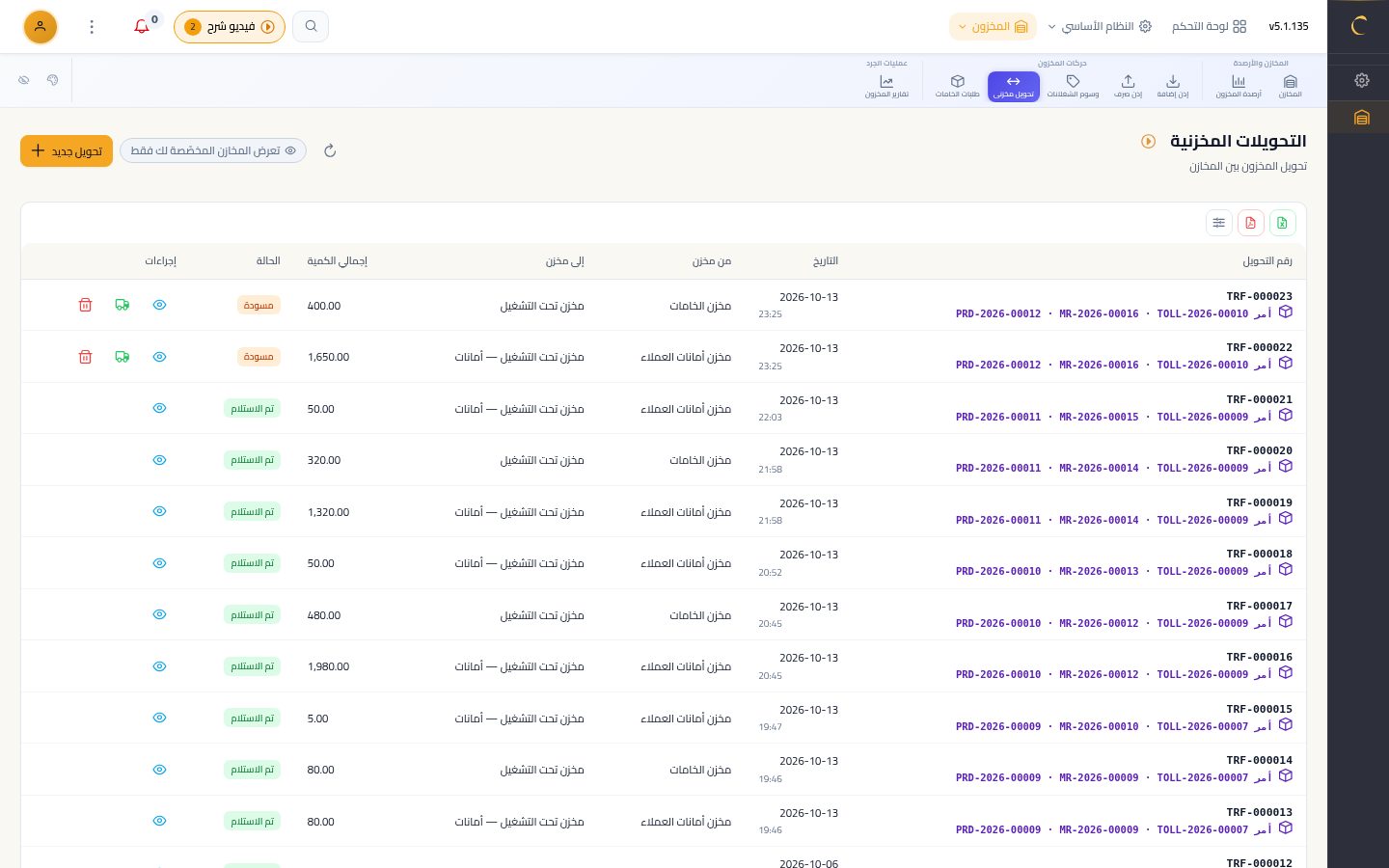Expand النظام الأساسي dropdown
1389x868 pixels.
(1100, 27)
